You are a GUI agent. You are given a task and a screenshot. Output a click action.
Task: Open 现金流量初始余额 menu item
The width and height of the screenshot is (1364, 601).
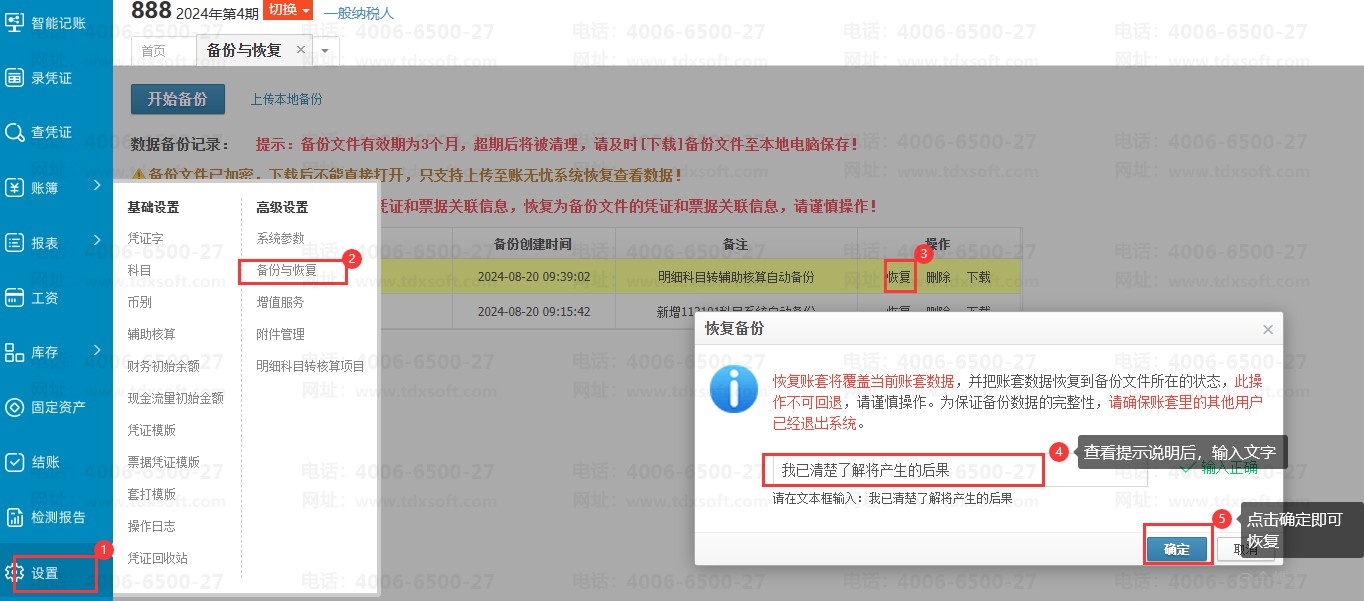(x=175, y=398)
